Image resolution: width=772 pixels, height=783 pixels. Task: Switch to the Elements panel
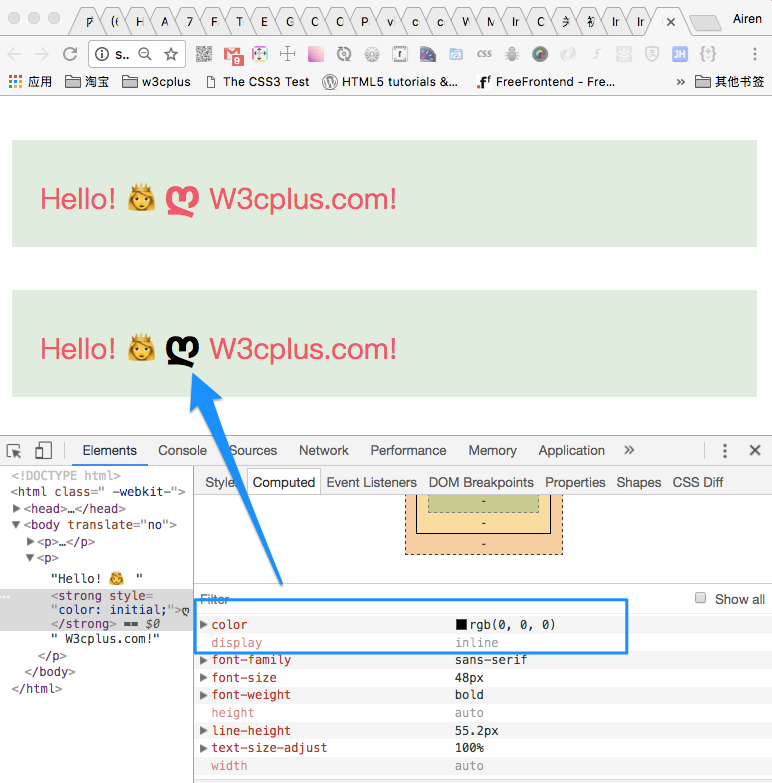point(109,450)
